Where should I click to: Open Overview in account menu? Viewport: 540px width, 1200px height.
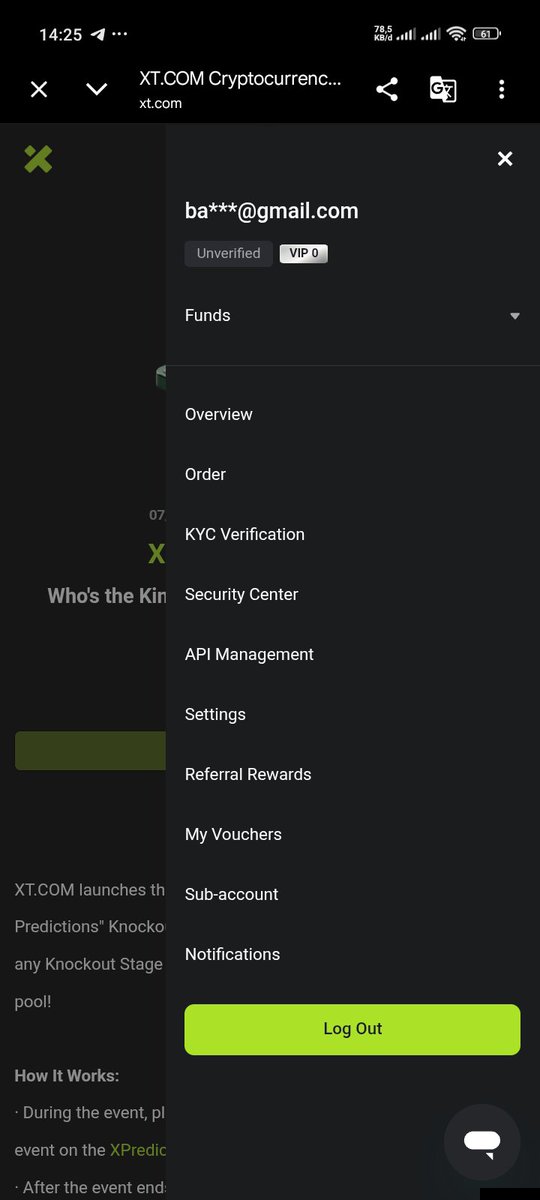tap(219, 414)
